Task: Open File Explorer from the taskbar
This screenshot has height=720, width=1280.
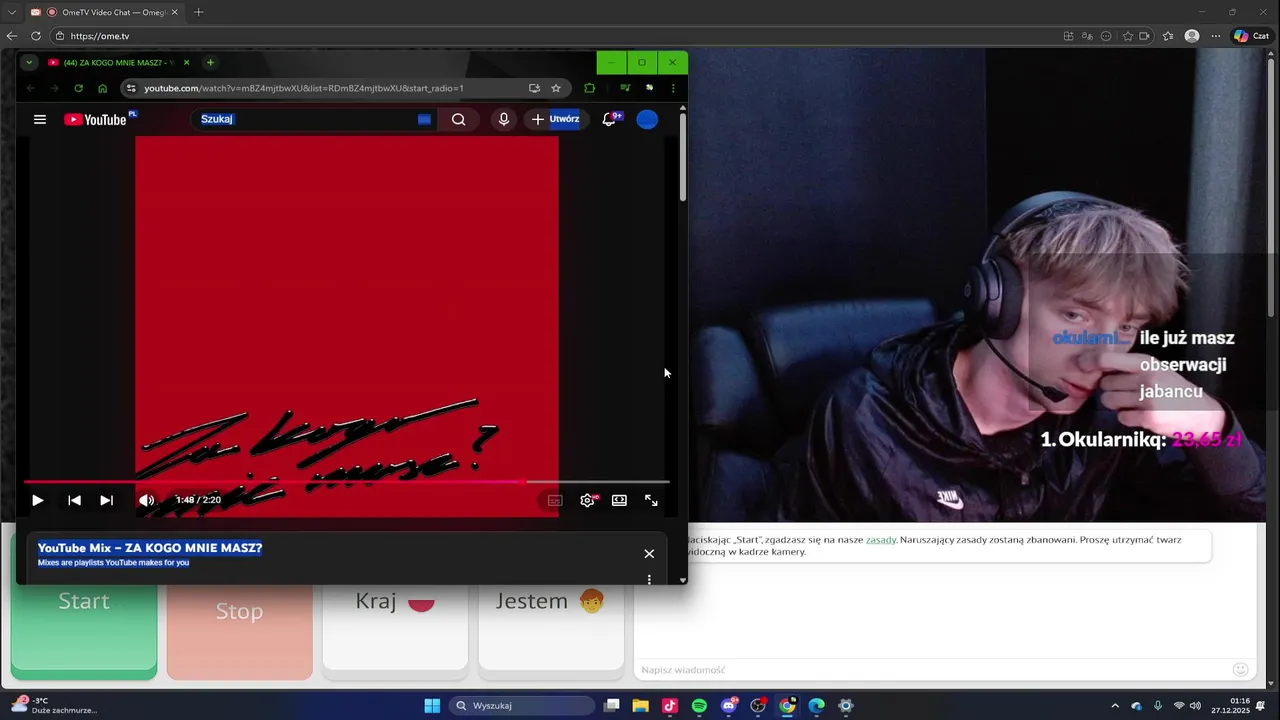Action: pos(640,706)
